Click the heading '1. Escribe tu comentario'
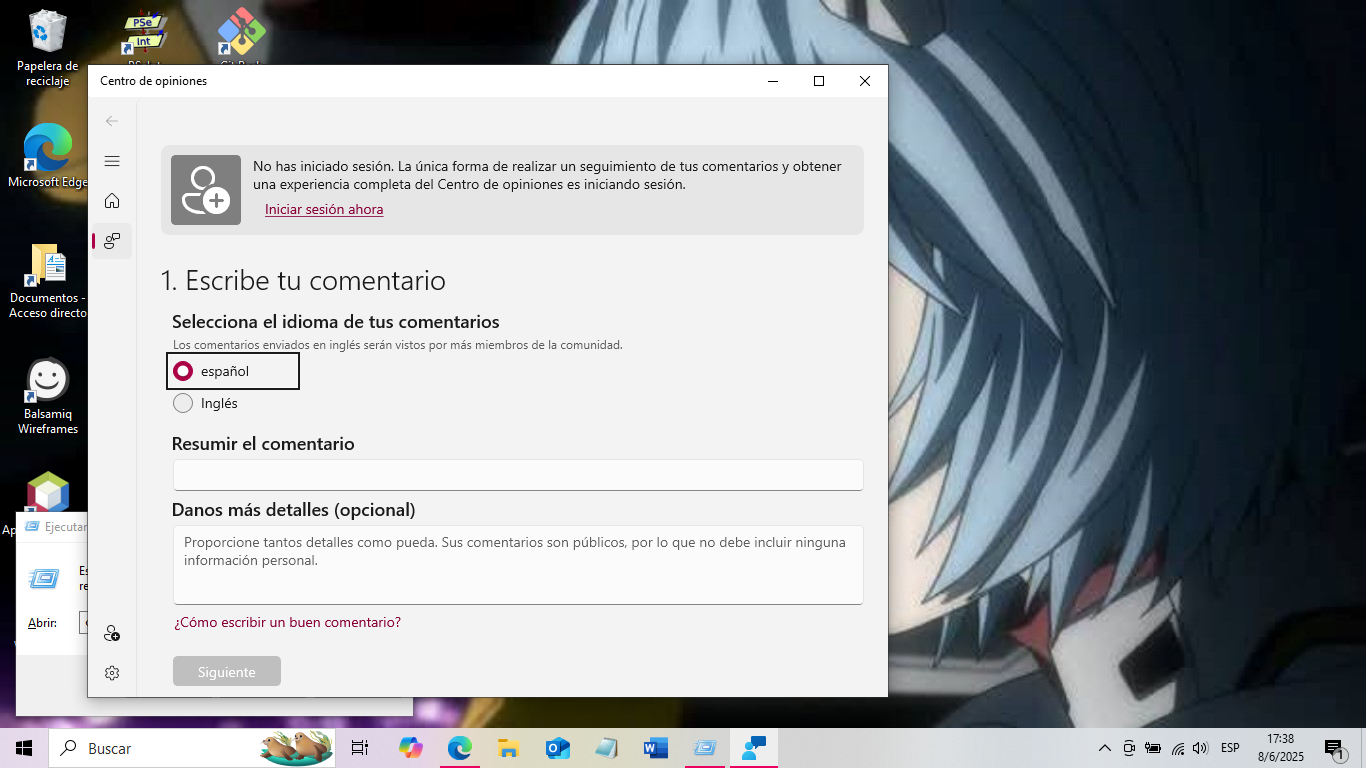The width and height of the screenshot is (1366, 768). tap(303, 280)
